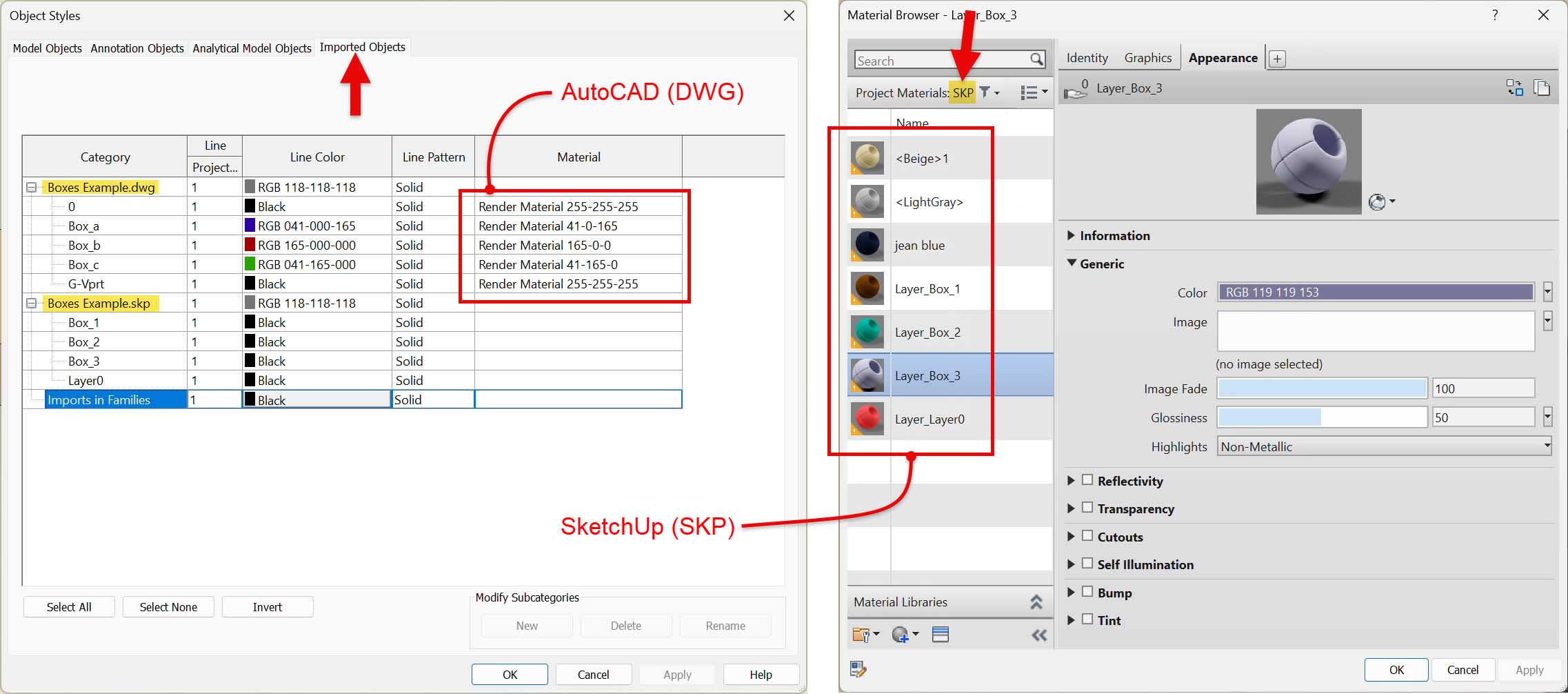Image resolution: width=1568 pixels, height=694 pixels.
Task: Enable the Reflectivity checkbox
Action: [x=1087, y=480]
